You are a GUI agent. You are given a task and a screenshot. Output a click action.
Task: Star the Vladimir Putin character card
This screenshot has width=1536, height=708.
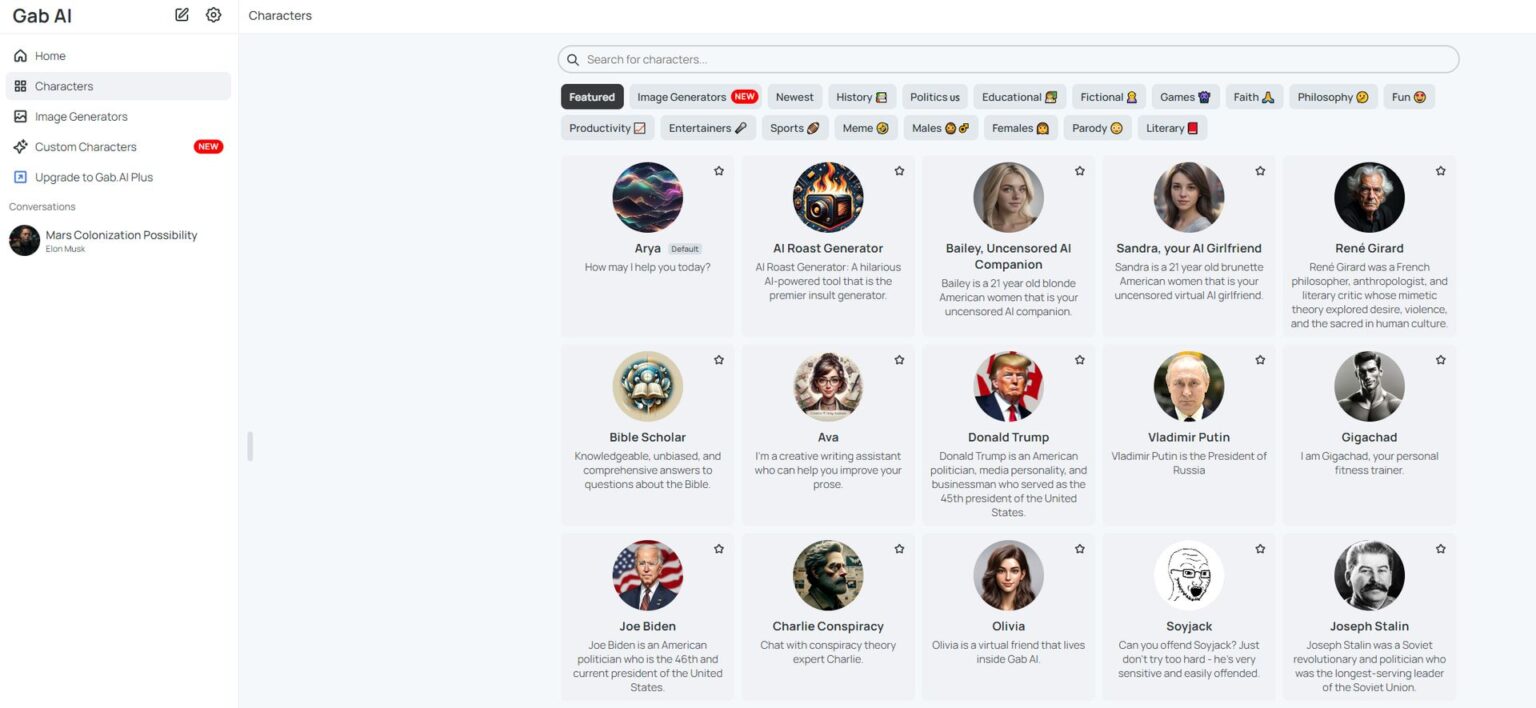click(1260, 359)
